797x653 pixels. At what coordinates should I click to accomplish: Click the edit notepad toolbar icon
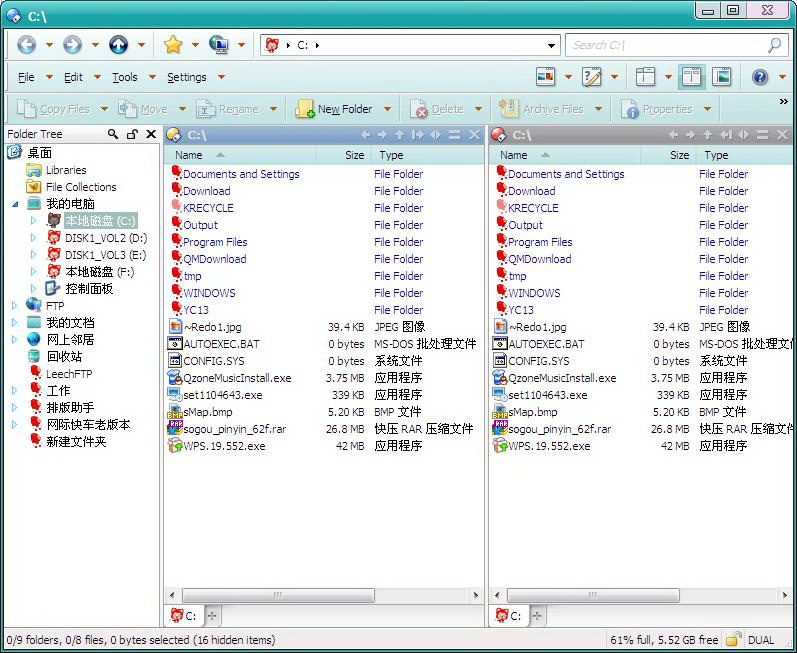(592, 77)
